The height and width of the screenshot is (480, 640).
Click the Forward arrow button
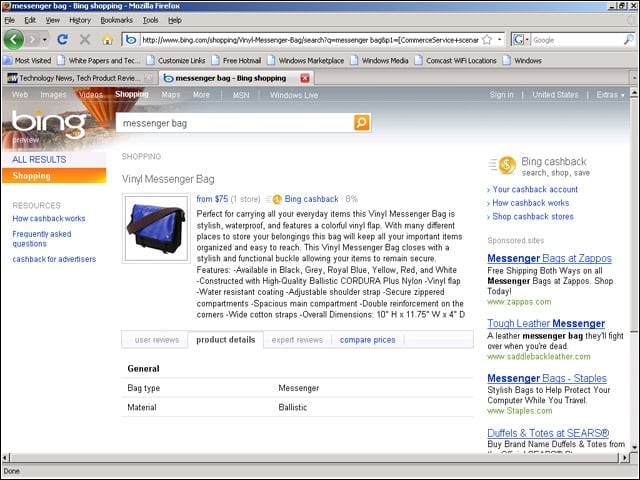pos(33,40)
